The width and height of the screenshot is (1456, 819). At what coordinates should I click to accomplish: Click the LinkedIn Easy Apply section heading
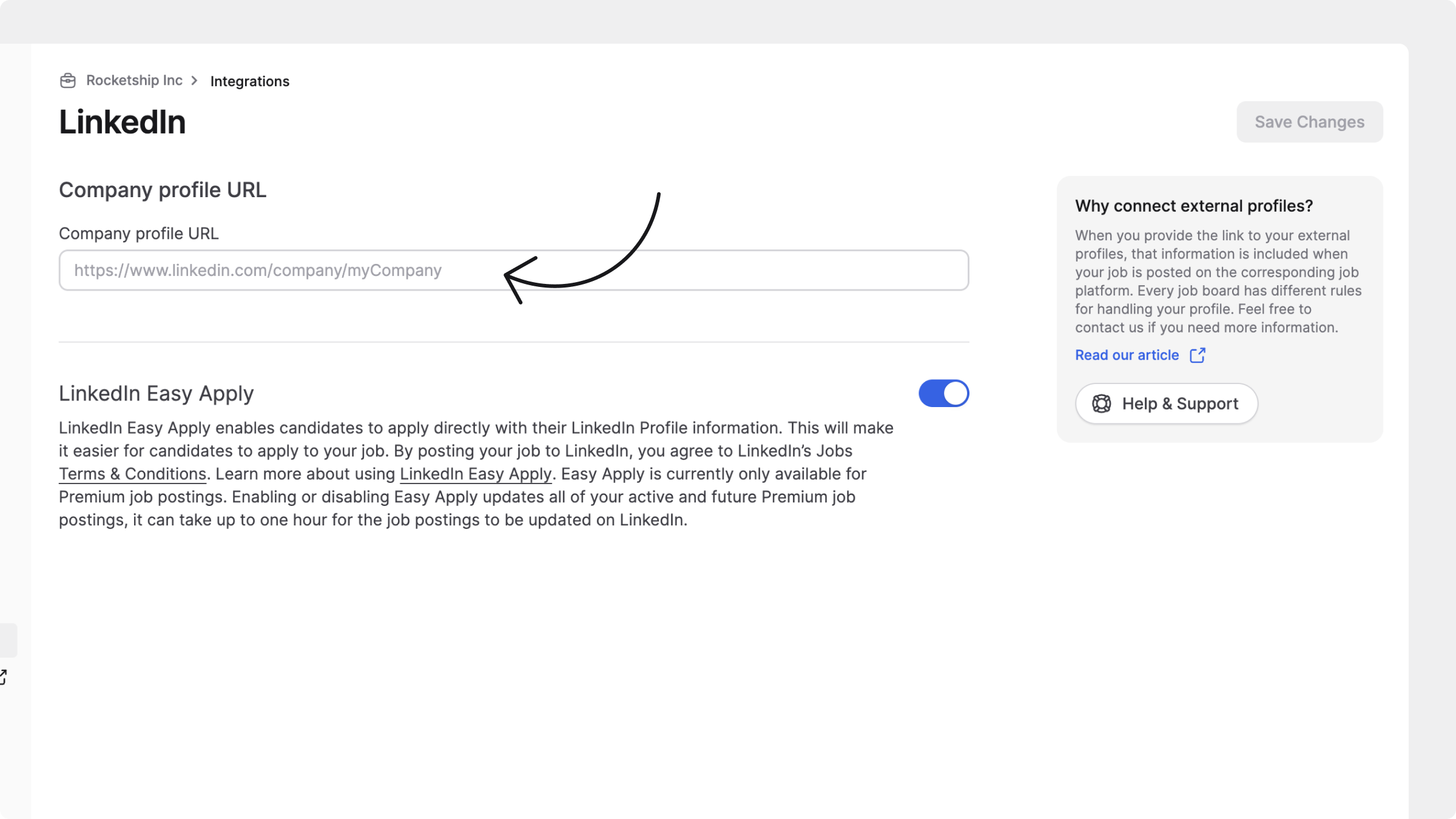point(156,394)
